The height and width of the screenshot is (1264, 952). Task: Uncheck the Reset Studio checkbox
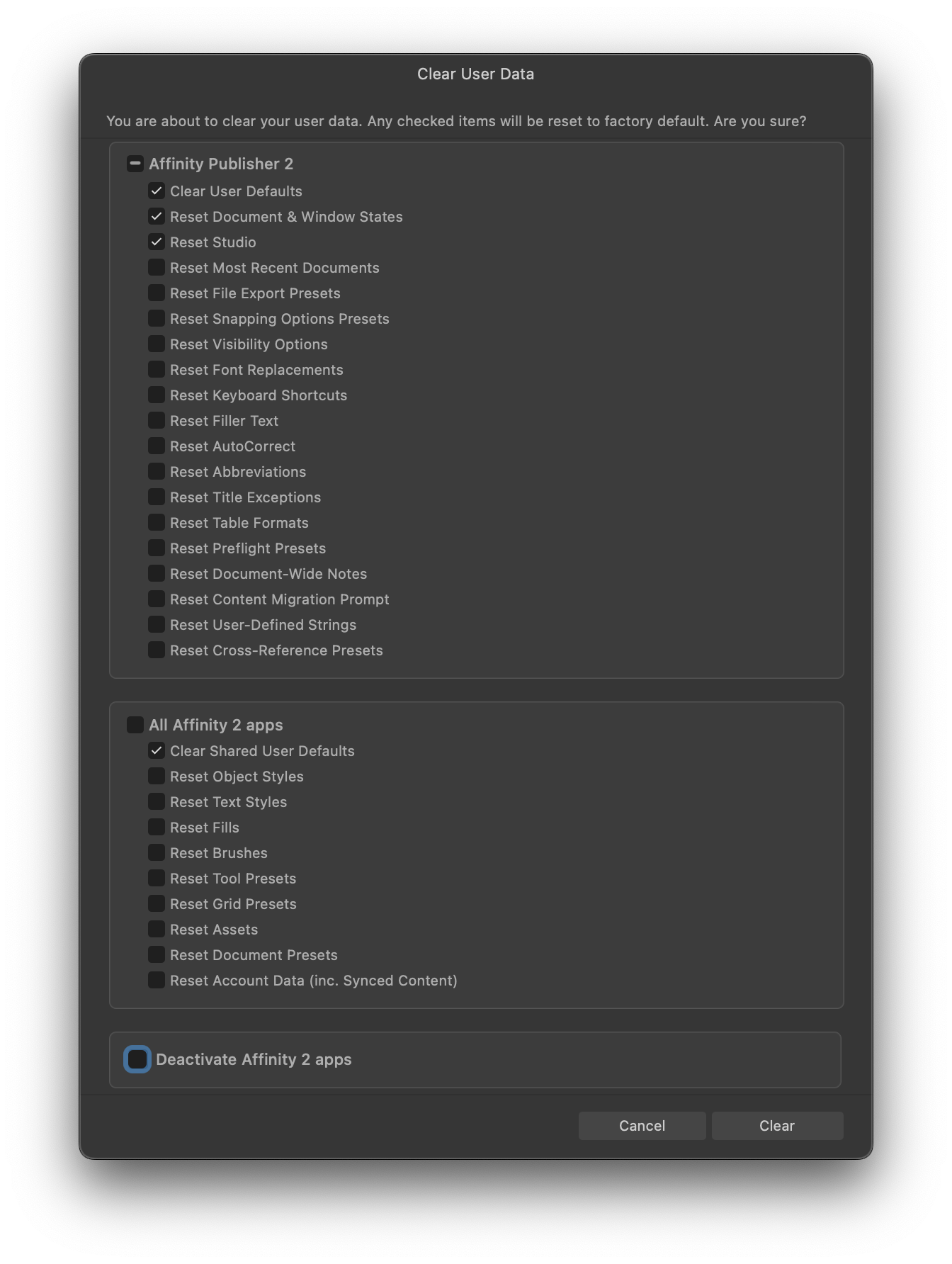tap(157, 242)
